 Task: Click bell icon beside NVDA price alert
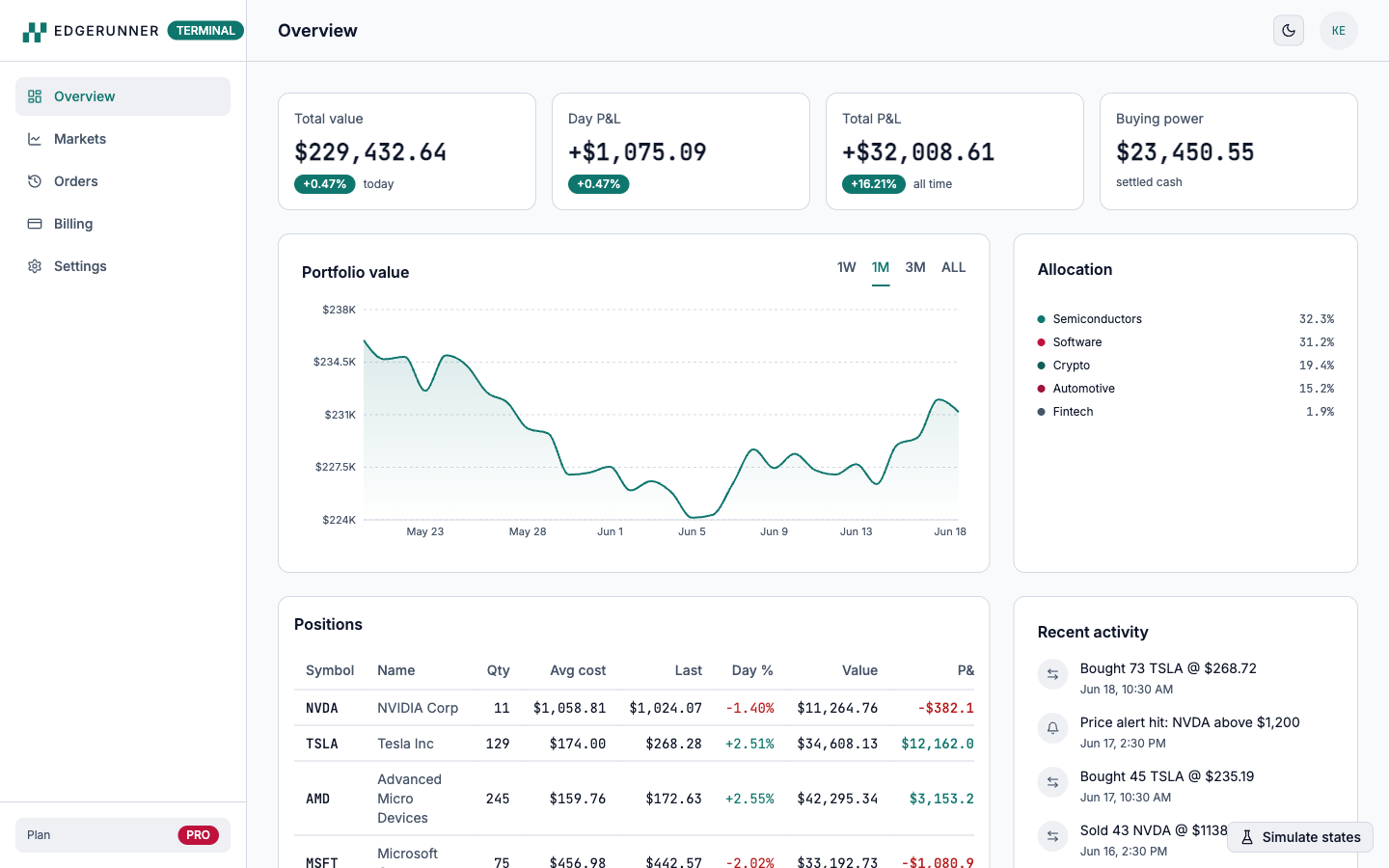(x=1053, y=728)
